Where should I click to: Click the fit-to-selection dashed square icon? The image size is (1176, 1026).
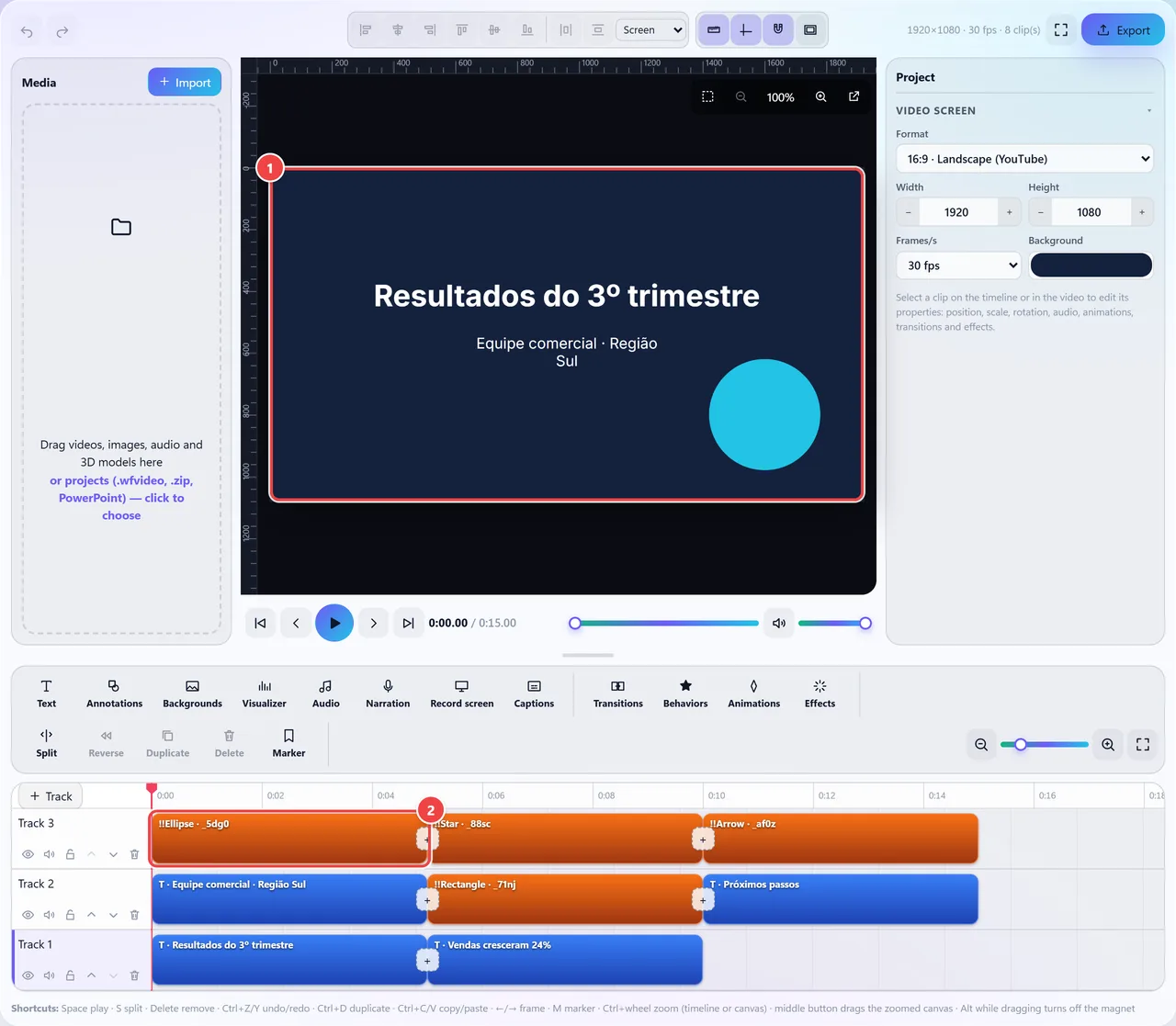(x=707, y=97)
